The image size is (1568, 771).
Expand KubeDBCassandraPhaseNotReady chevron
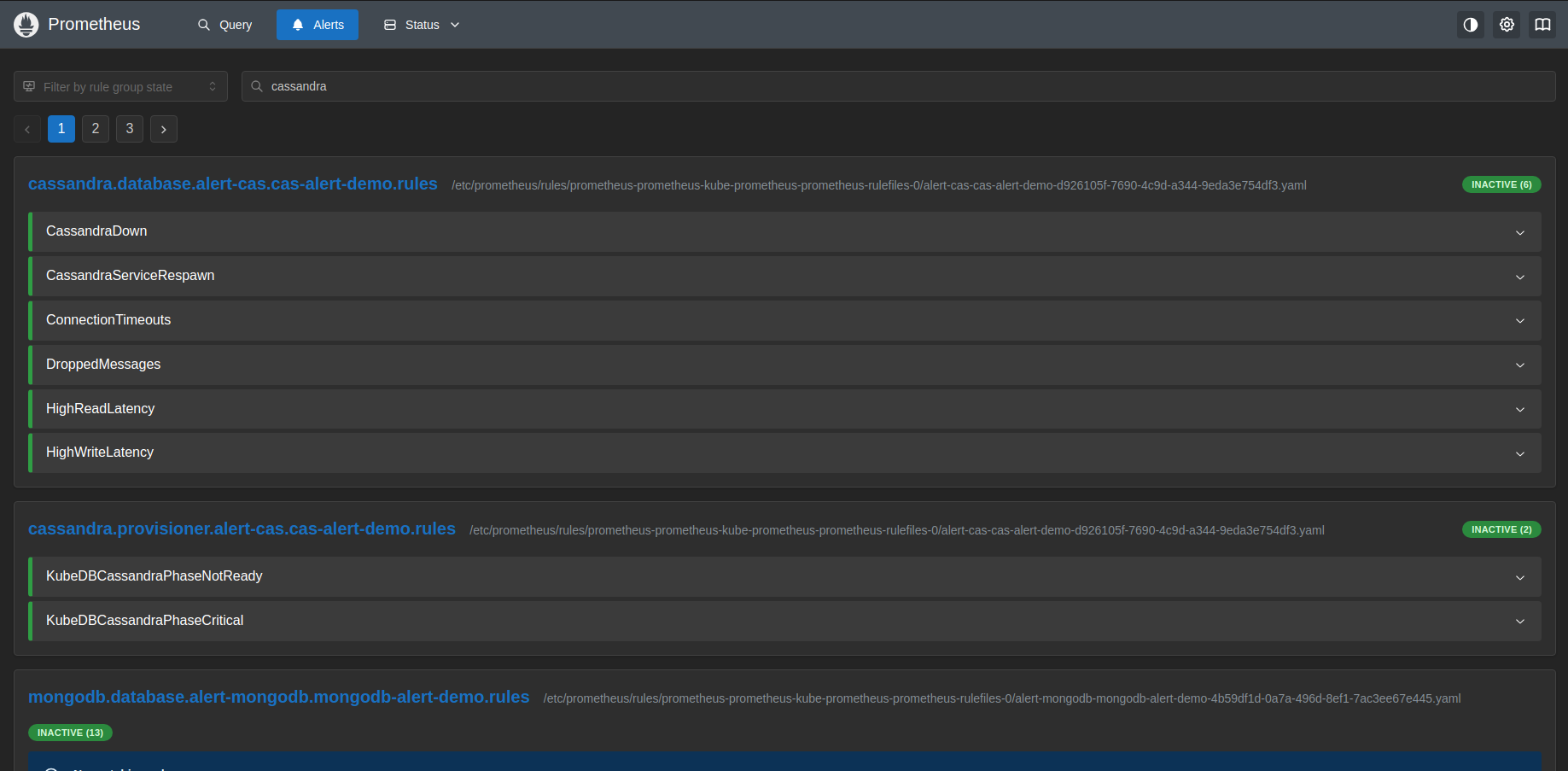tap(1520, 577)
